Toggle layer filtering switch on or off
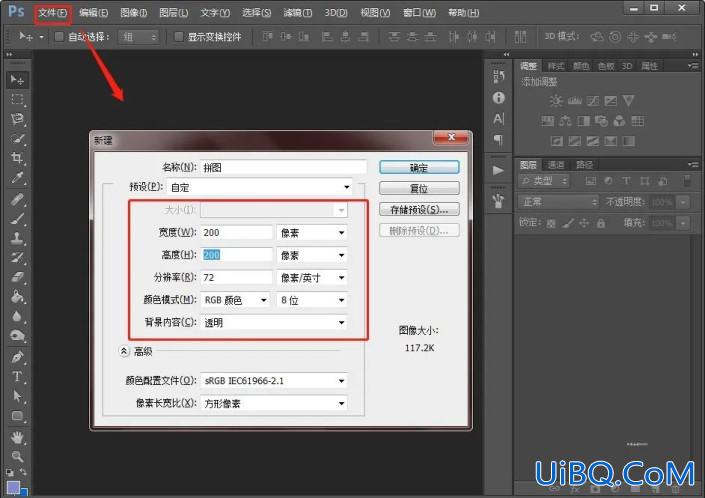Screen dimensions: 705x498 687,181
